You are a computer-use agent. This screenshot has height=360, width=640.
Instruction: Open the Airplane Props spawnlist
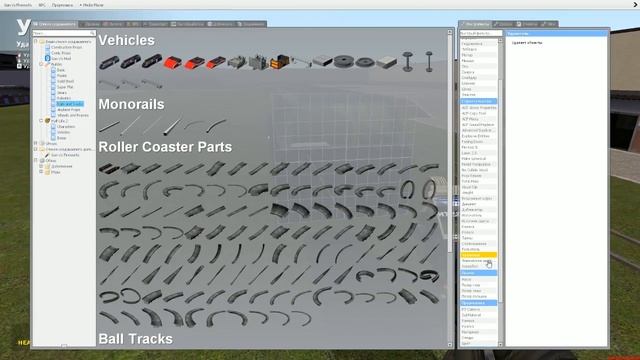(x=69, y=110)
